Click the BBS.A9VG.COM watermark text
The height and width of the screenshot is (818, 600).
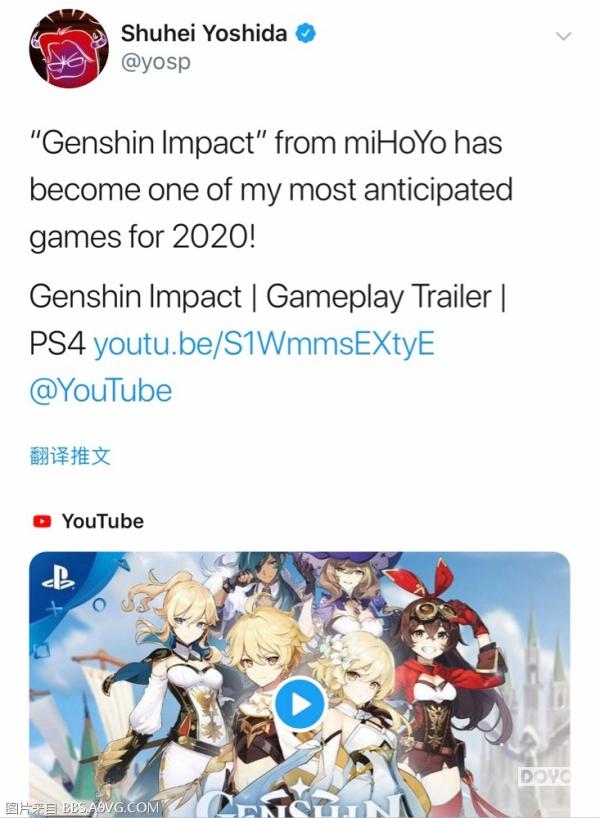point(111,808)
